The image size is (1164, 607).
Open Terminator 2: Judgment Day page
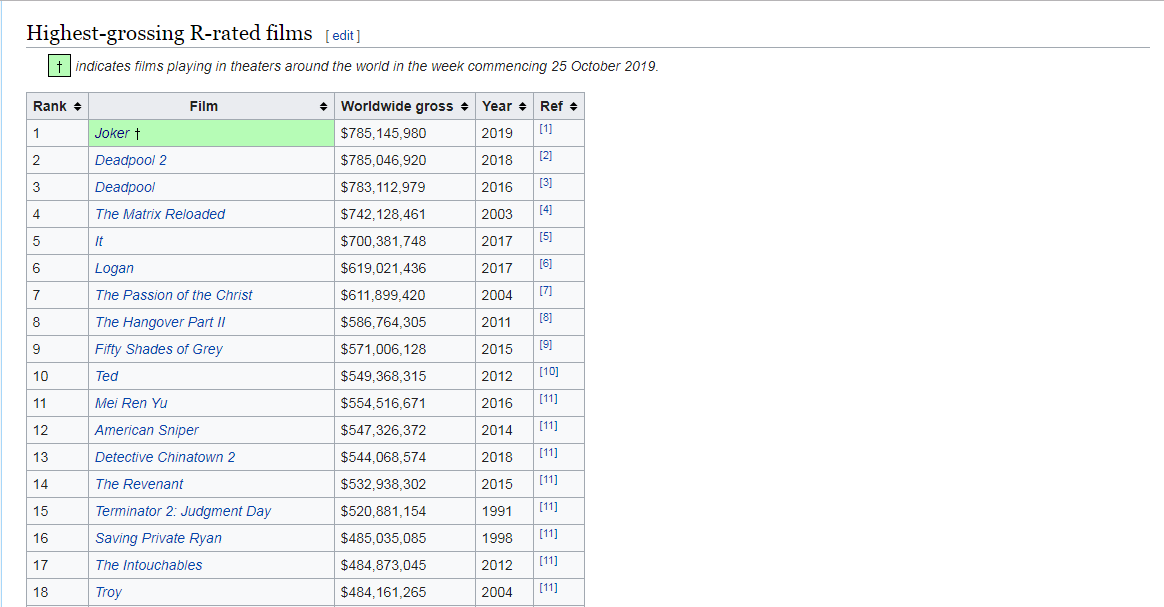tap(183, 511)
